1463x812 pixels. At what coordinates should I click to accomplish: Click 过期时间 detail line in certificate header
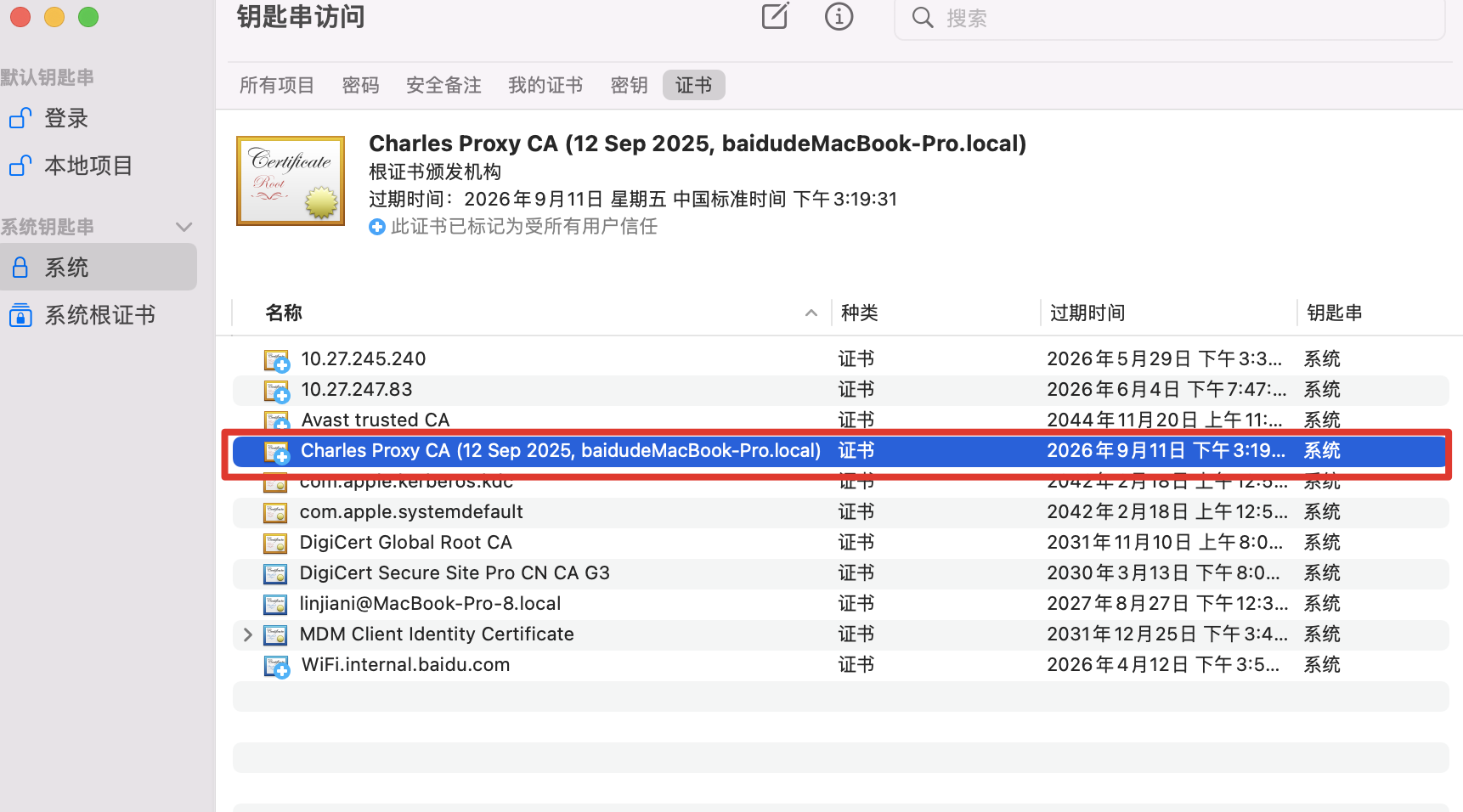(x=633, y=200)
